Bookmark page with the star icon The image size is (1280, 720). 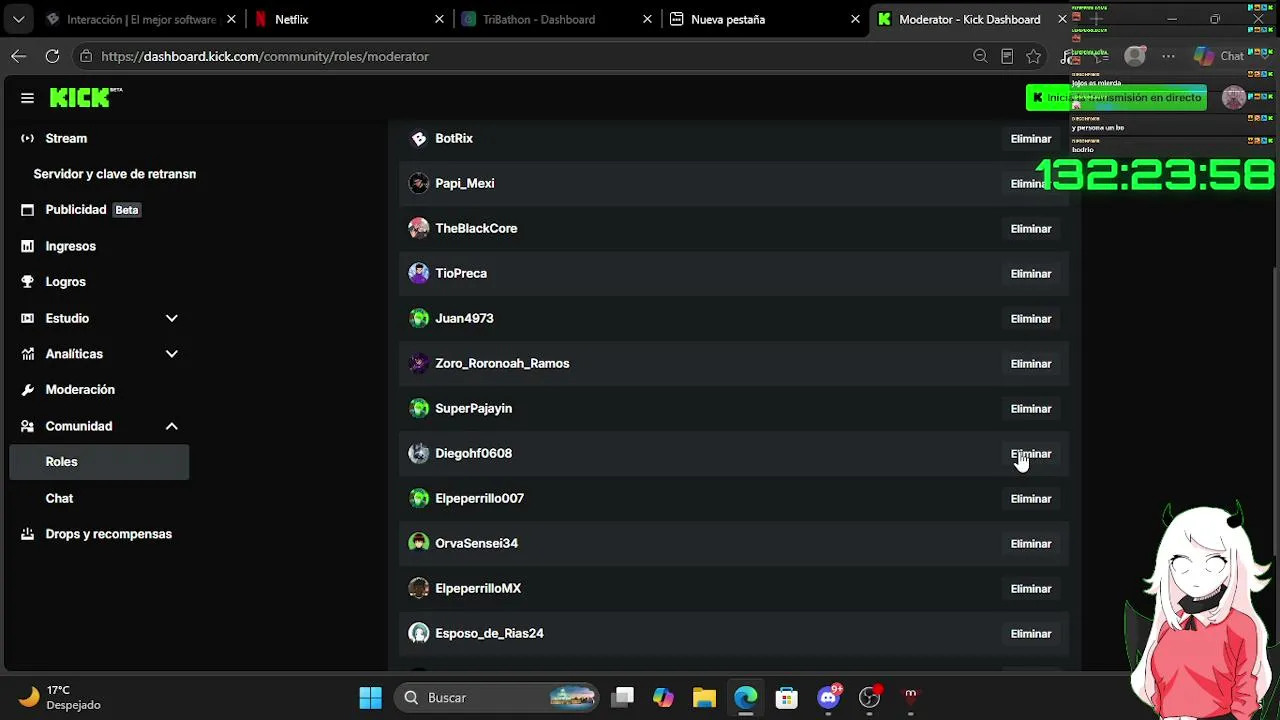click(x=1034, y=56)
